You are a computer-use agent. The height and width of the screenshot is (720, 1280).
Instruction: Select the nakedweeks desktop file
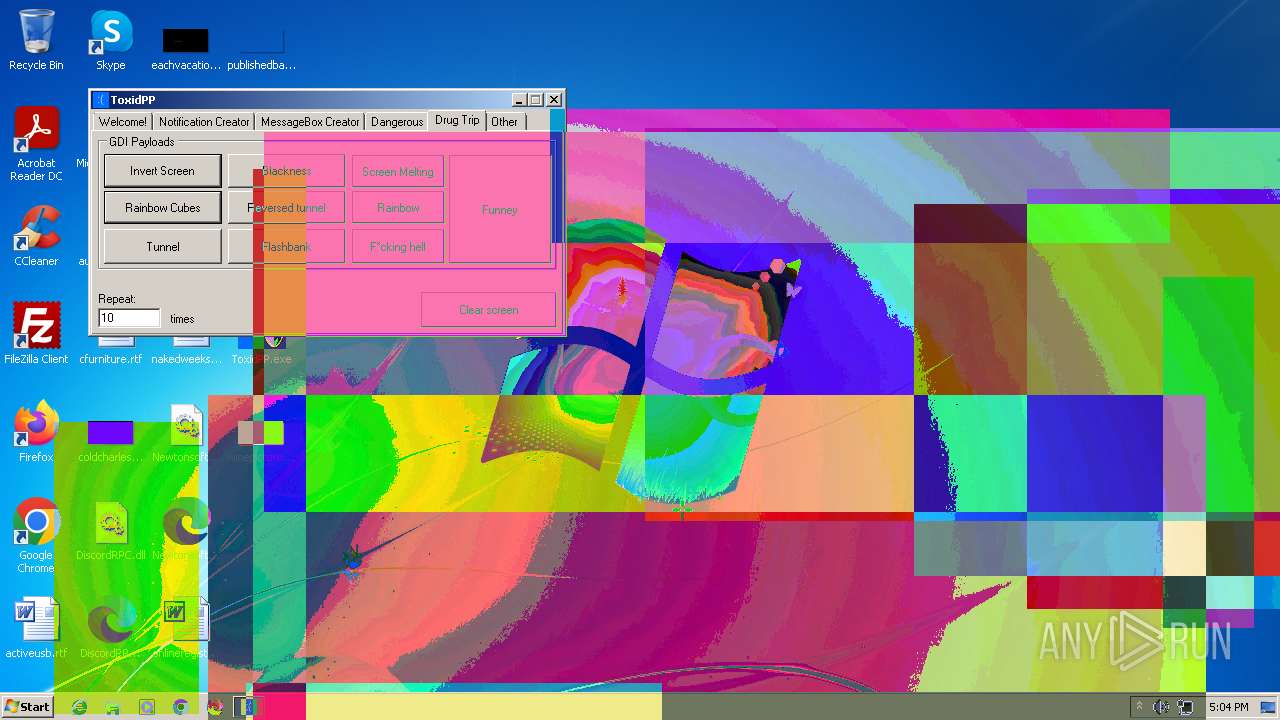(x=186, y=350)
